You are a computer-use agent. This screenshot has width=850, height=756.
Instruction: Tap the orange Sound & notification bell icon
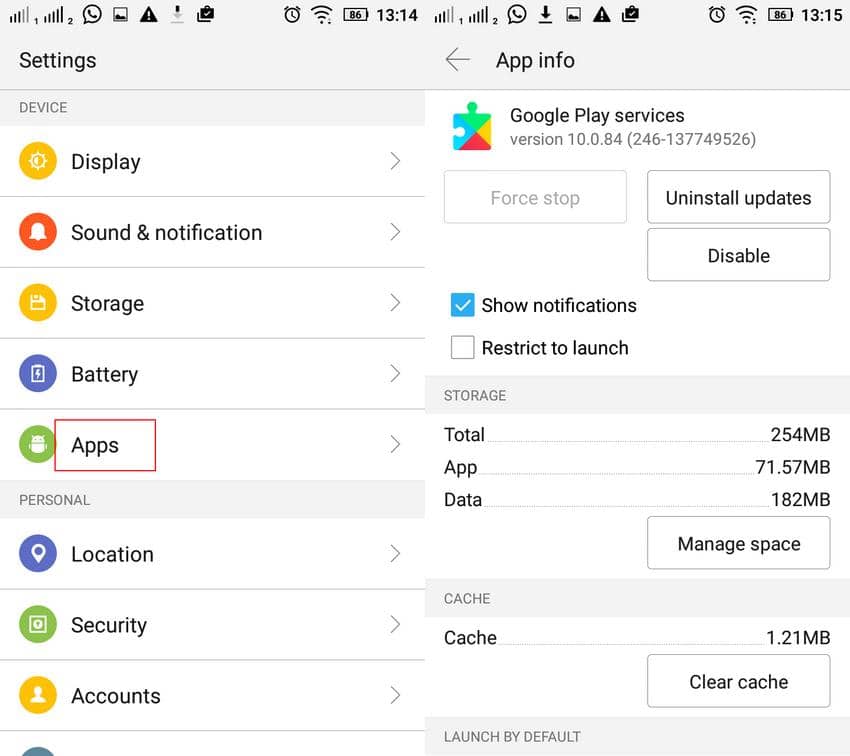click(37, 233)
